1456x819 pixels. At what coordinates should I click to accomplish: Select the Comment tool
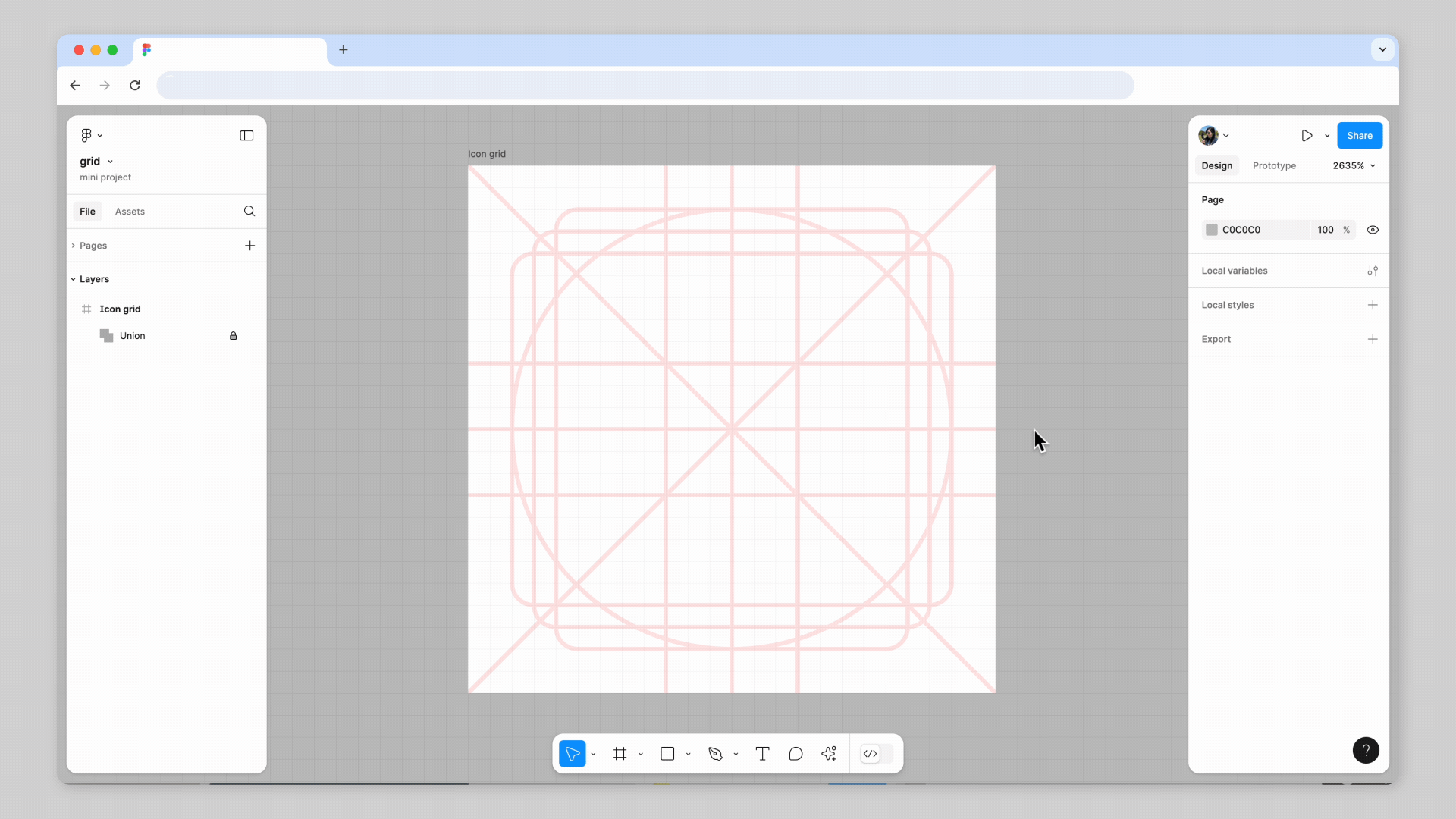[795, 754]
